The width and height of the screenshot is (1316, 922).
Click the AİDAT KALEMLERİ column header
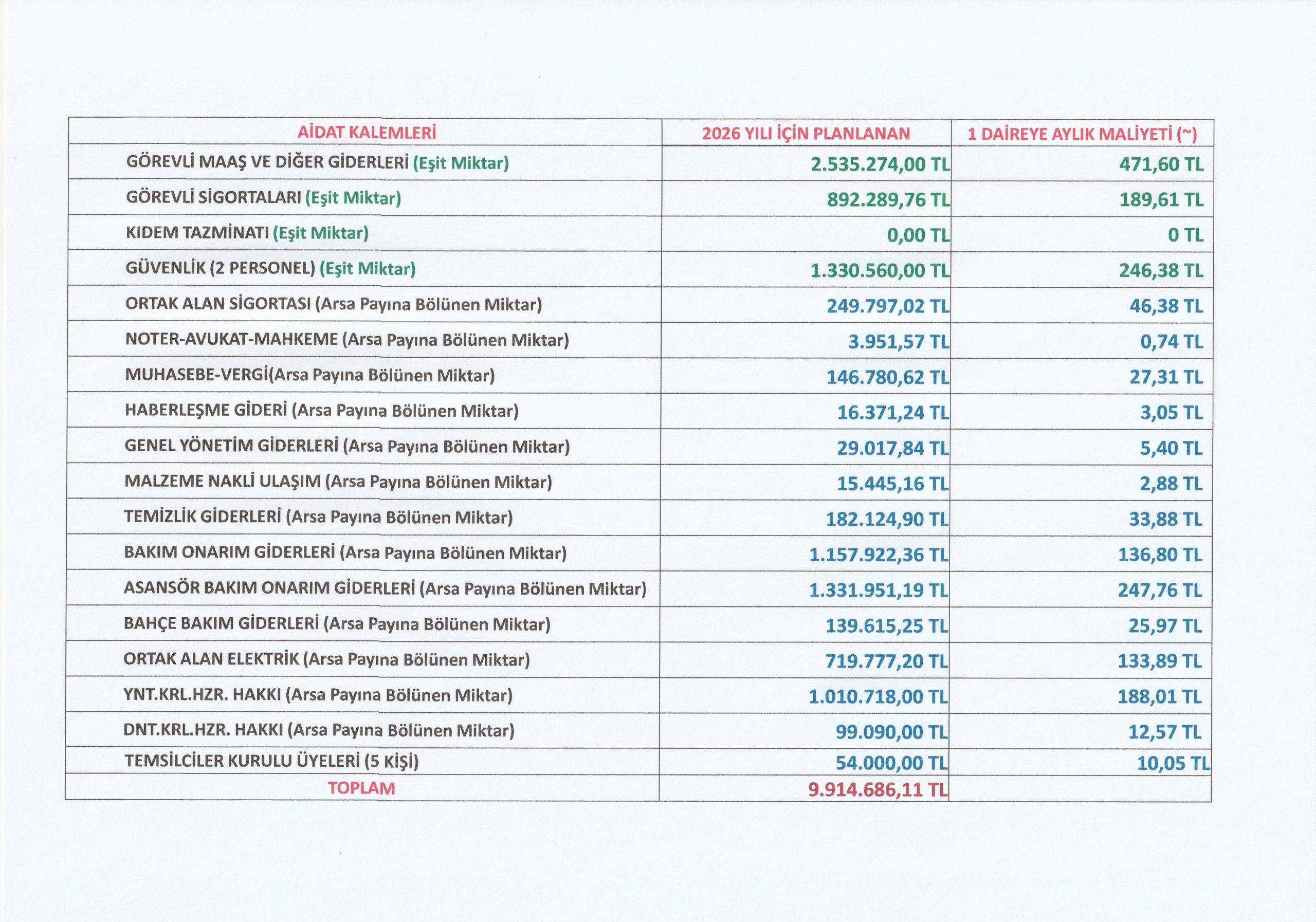pos(366,133)
